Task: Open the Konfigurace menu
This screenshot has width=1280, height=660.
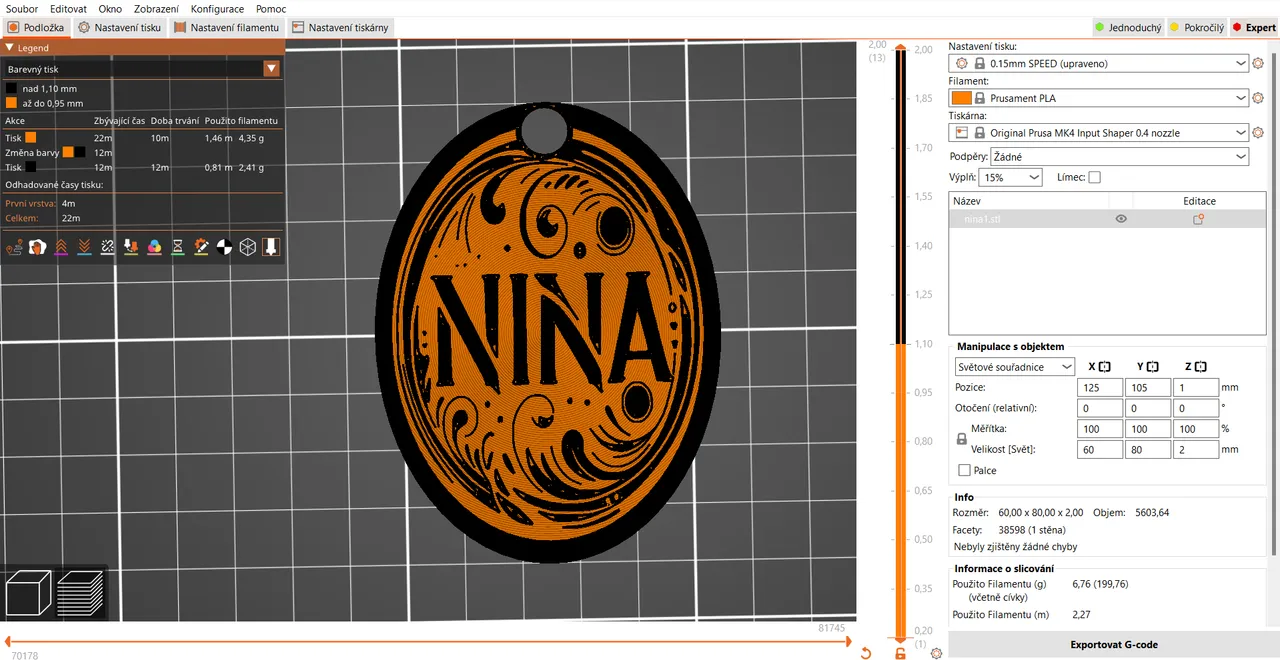Action: pyautogui.click(x=217, y=9)
